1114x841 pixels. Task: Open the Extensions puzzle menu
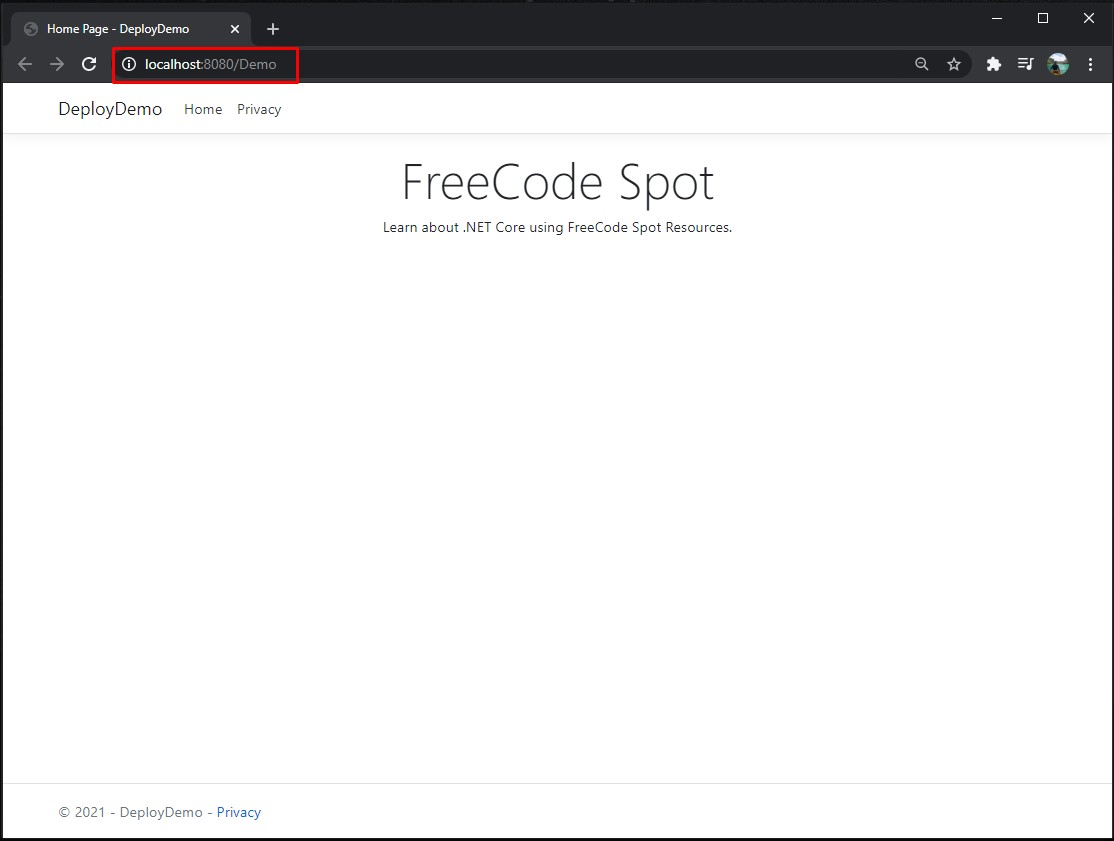click(x=993, y=64)
